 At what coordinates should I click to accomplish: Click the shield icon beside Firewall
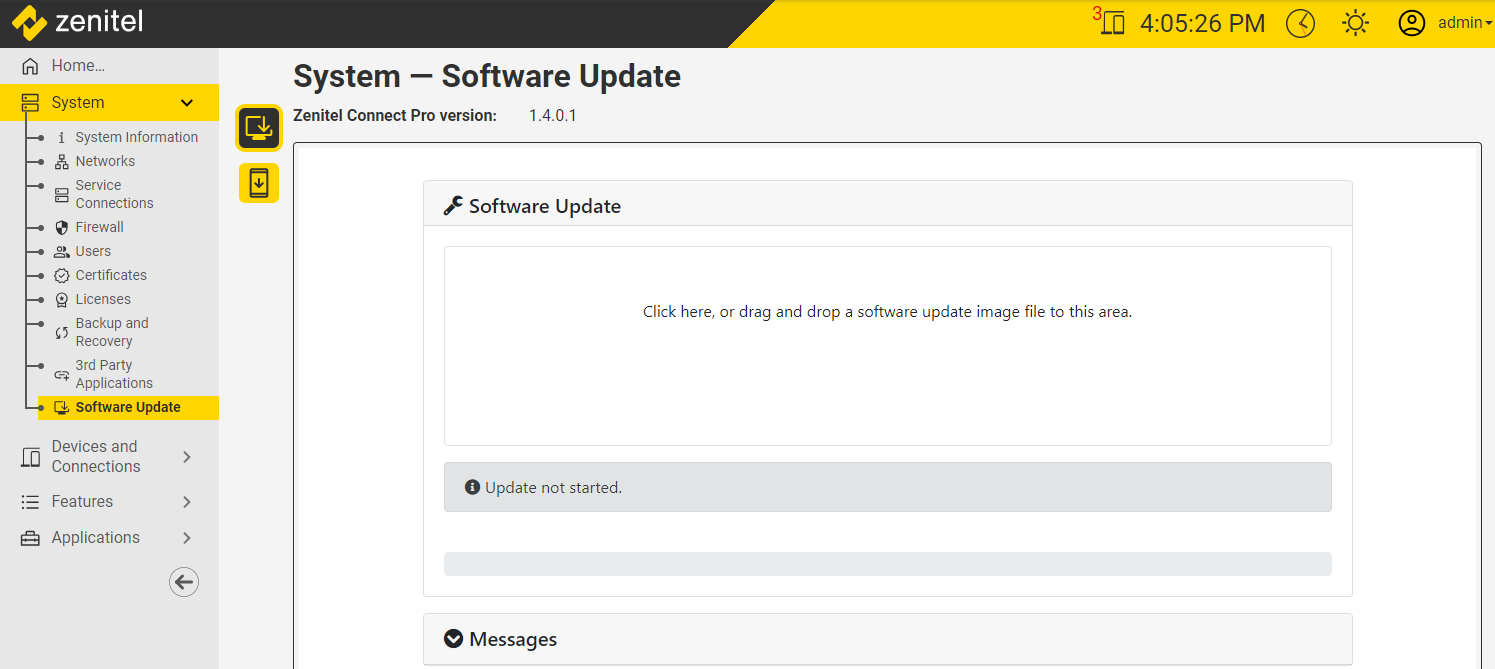click(61, 228)
